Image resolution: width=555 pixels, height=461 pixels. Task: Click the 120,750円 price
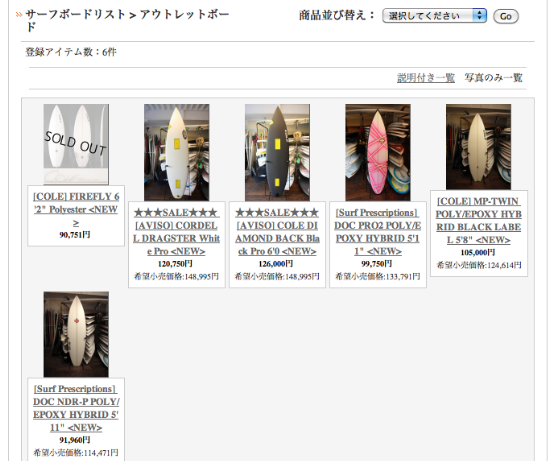point(175,264)
